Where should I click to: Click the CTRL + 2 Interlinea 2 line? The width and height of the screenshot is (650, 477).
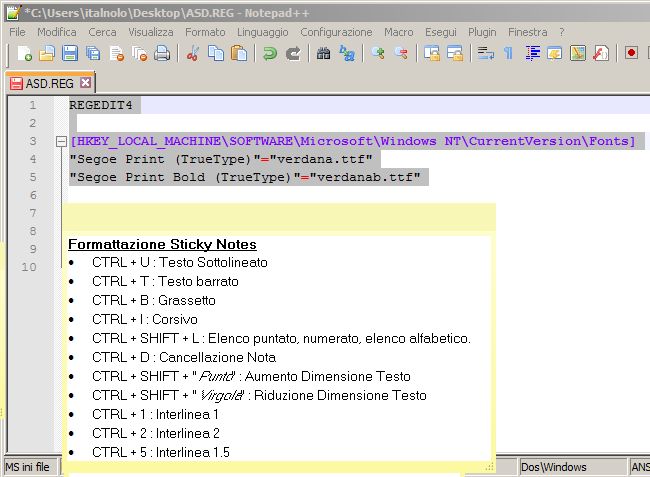(x=156, y=433)
